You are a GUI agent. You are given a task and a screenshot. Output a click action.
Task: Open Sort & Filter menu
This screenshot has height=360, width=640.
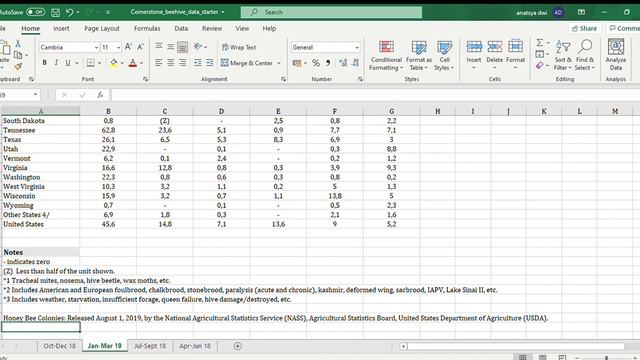pyautogui.click(x=563, y=56)
